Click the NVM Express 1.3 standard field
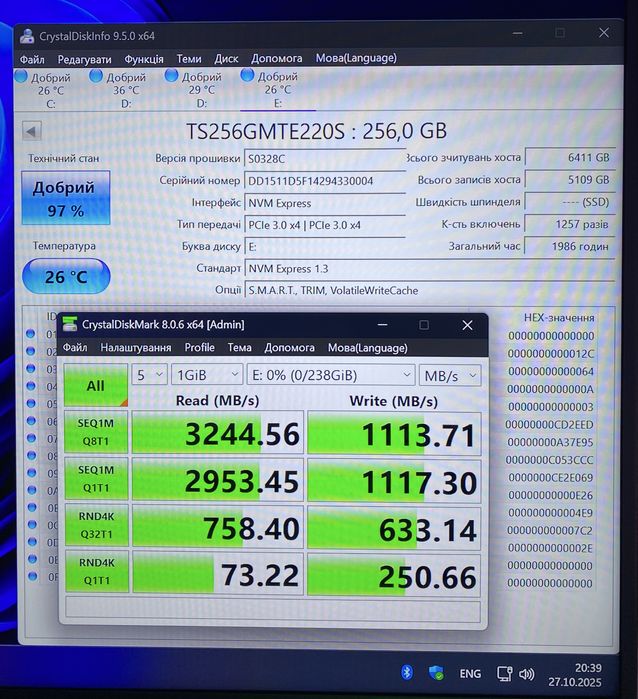Image resolution: width=638 pixels, height=699 pixels. point(429,269)
